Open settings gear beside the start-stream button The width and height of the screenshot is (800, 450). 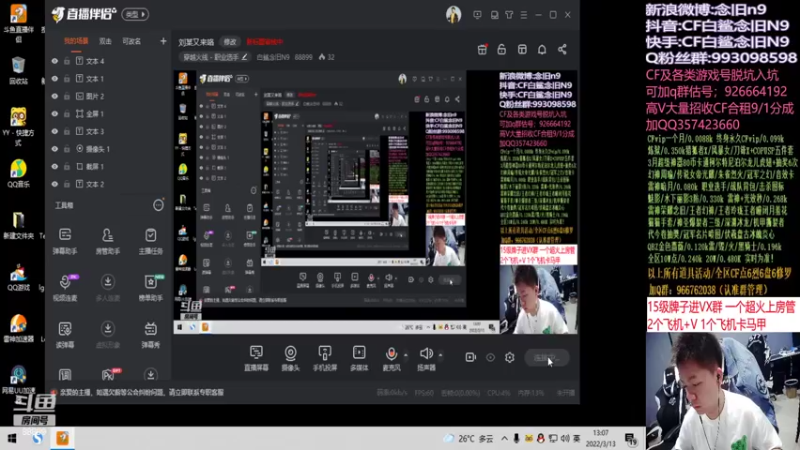coord(510,358)
